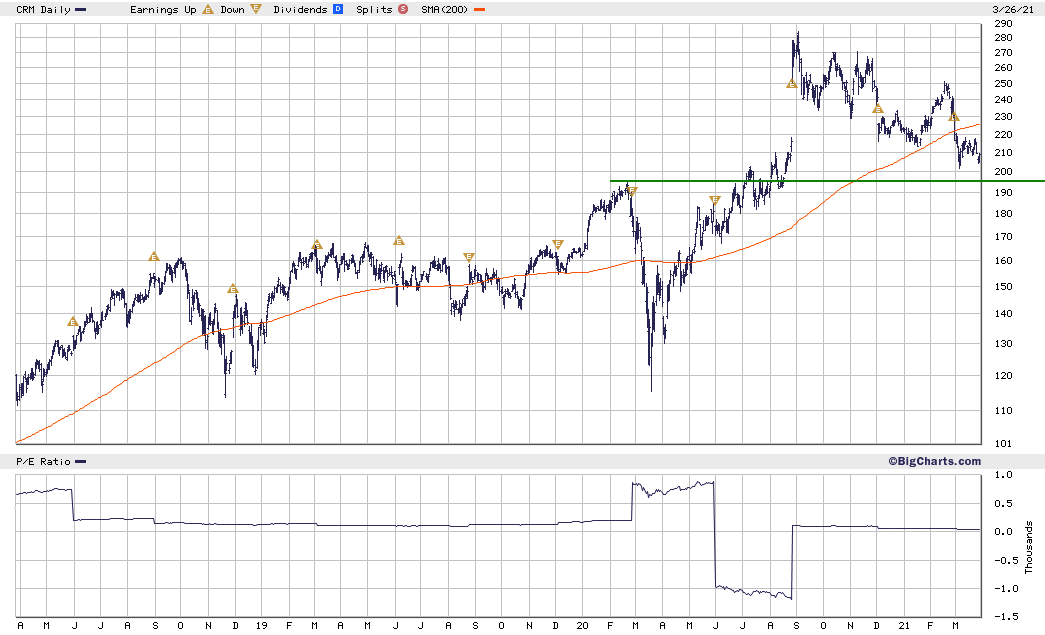Image resolution: width=1045 pixels, height=635 pixels.
Task: Select the earnings-up marker from August 2020
Action: pos(792,84)
